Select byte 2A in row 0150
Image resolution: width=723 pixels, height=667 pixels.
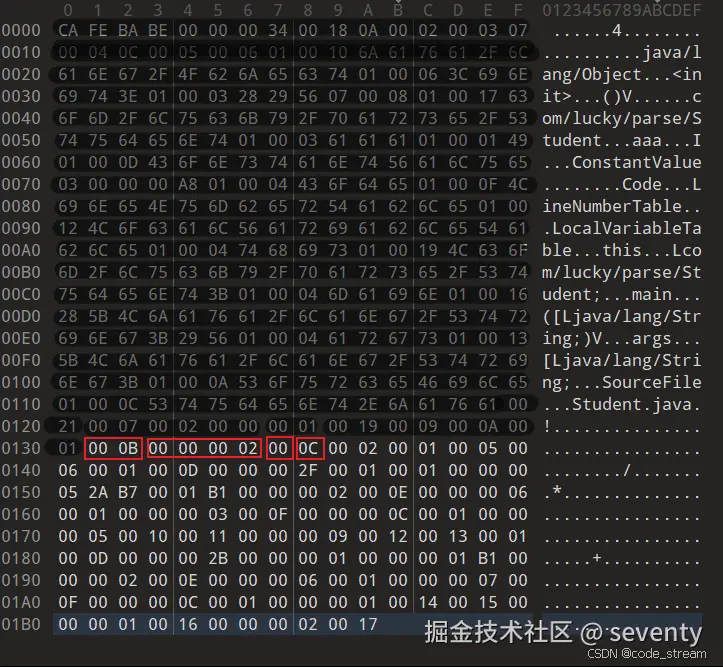click(x=98, y=492)
